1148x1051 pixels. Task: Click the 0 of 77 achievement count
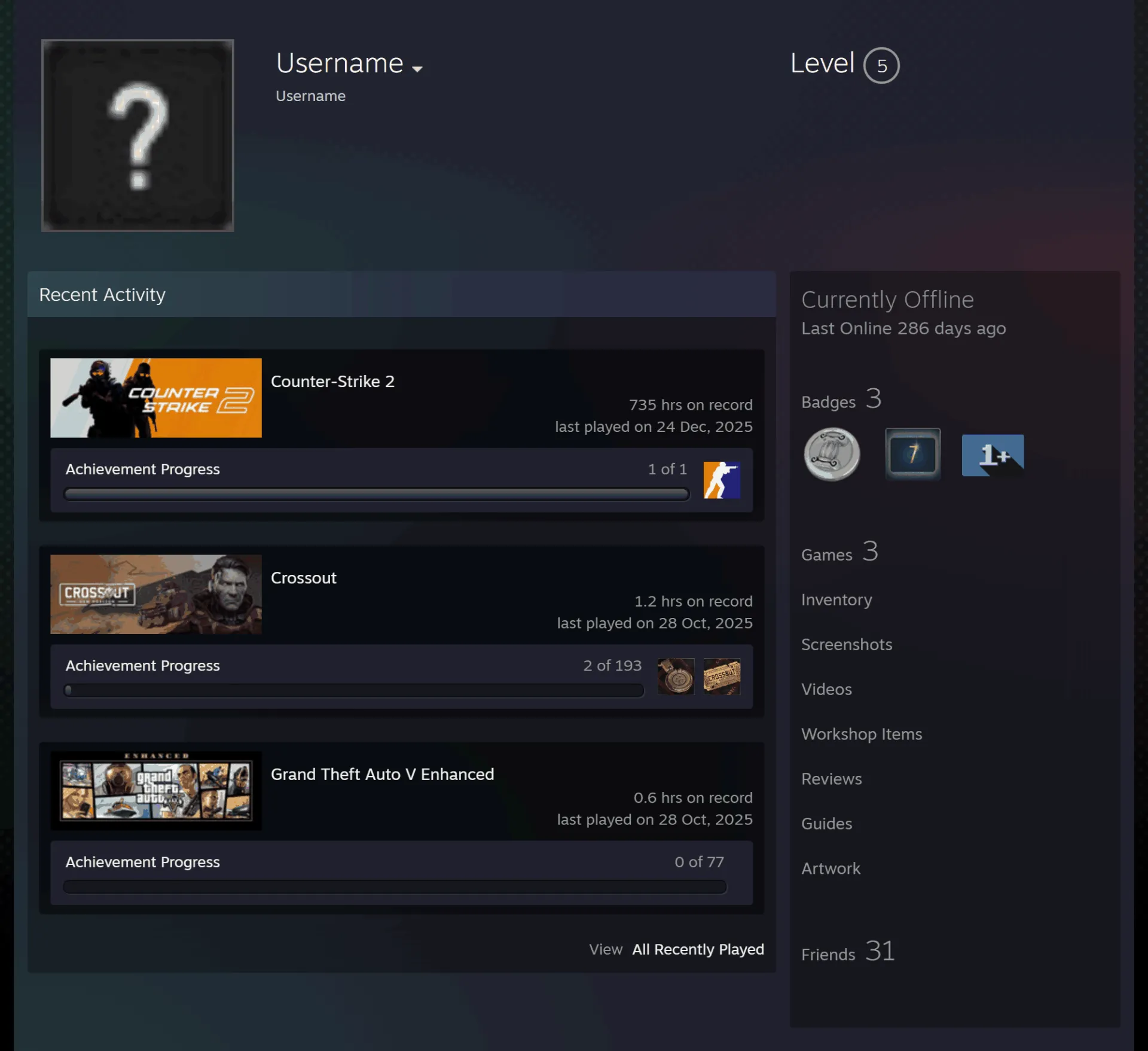[699, 862]
